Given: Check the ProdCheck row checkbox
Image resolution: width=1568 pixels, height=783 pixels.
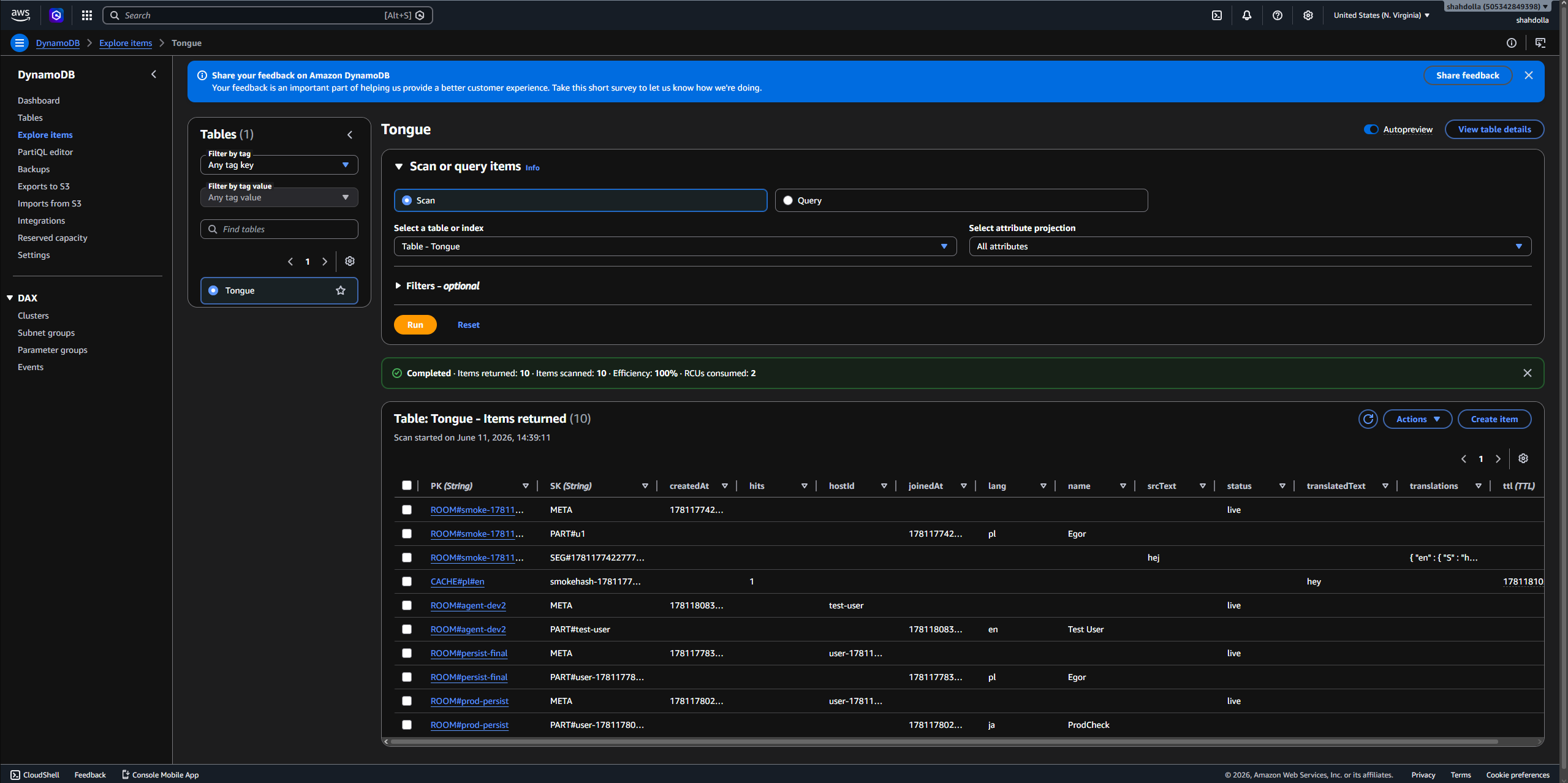Looking at the screenshot, I should [407, 725].
